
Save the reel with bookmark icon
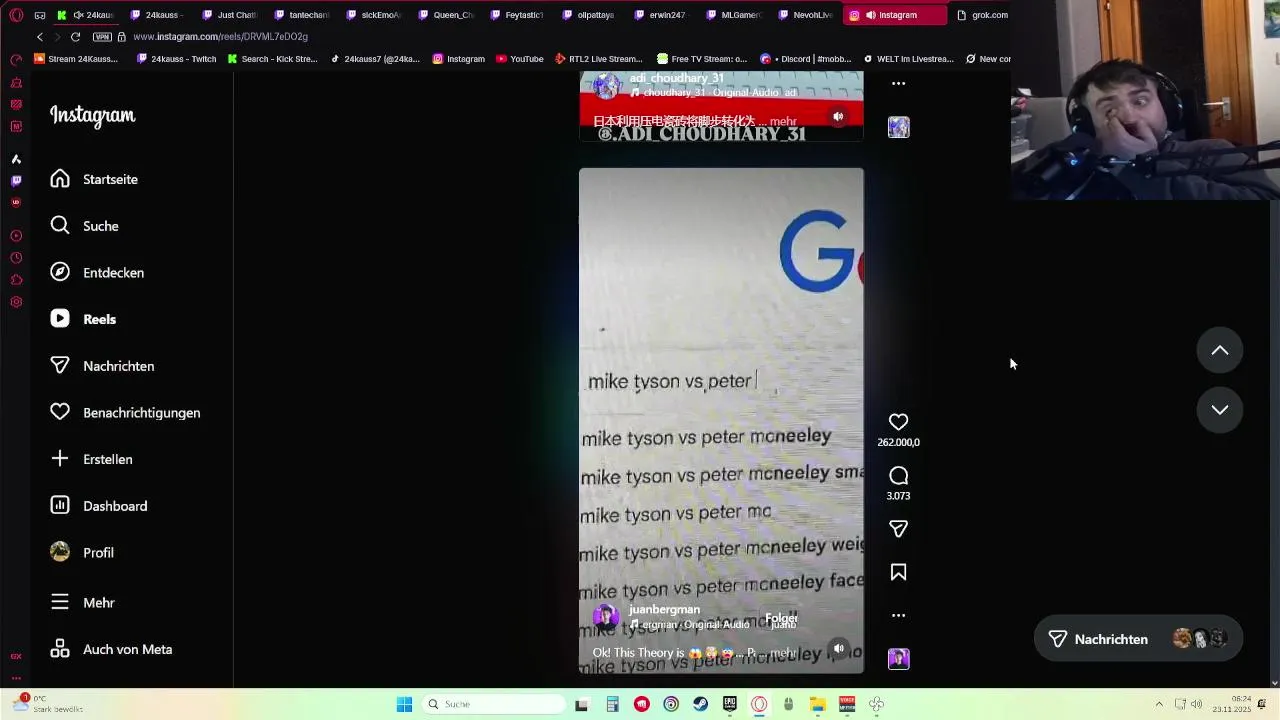pos(898,573)
